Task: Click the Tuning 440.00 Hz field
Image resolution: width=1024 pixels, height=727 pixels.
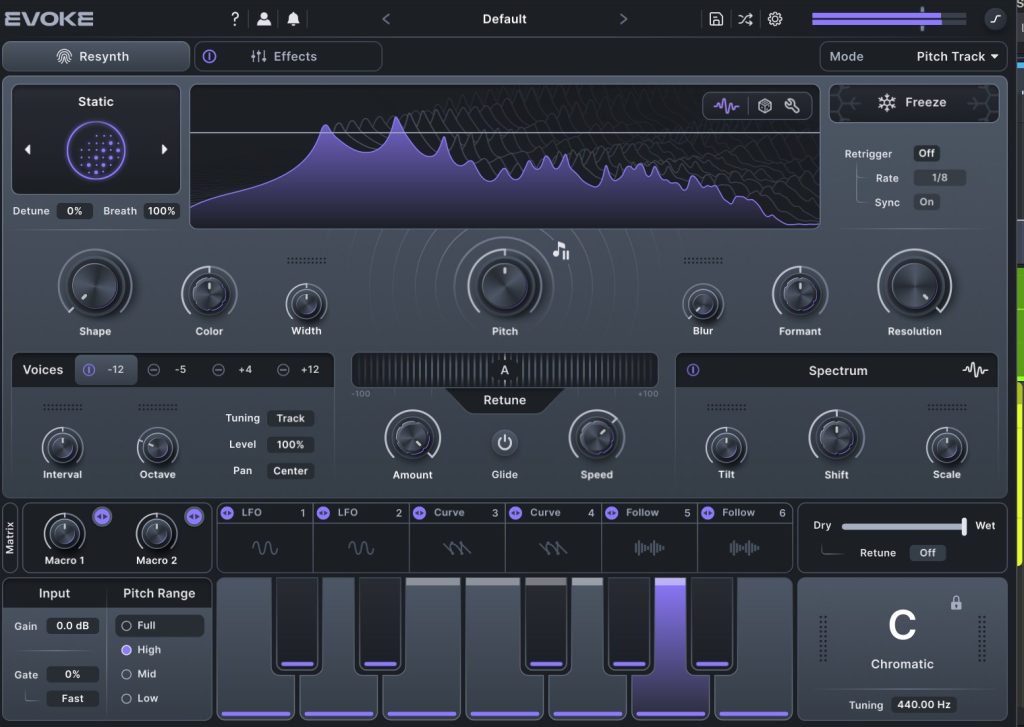Action: (922, 705)
